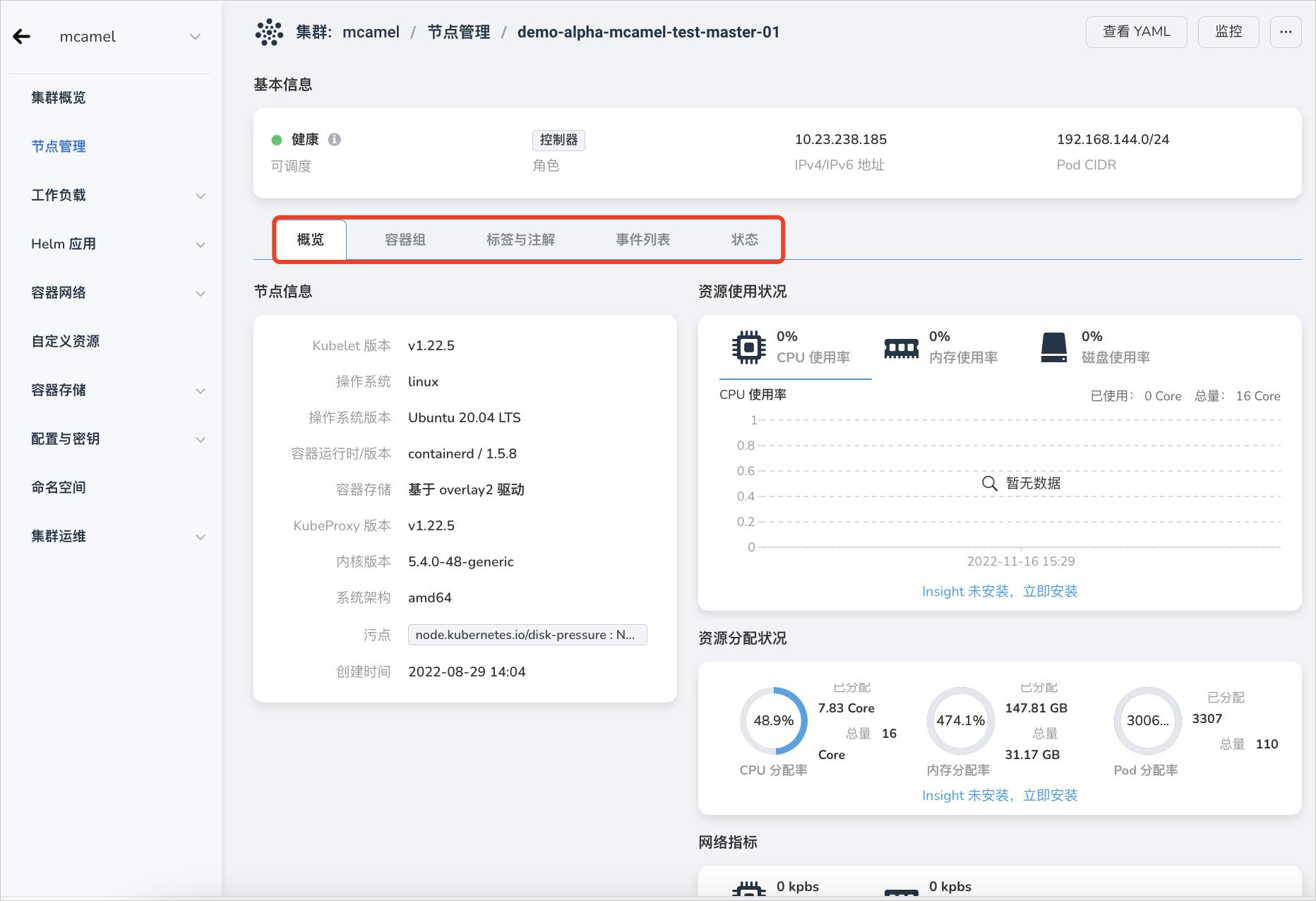Open 命名空间 in the sidebar
The height and width of the screenshot is (901, 1316).
tap(59, 488)
